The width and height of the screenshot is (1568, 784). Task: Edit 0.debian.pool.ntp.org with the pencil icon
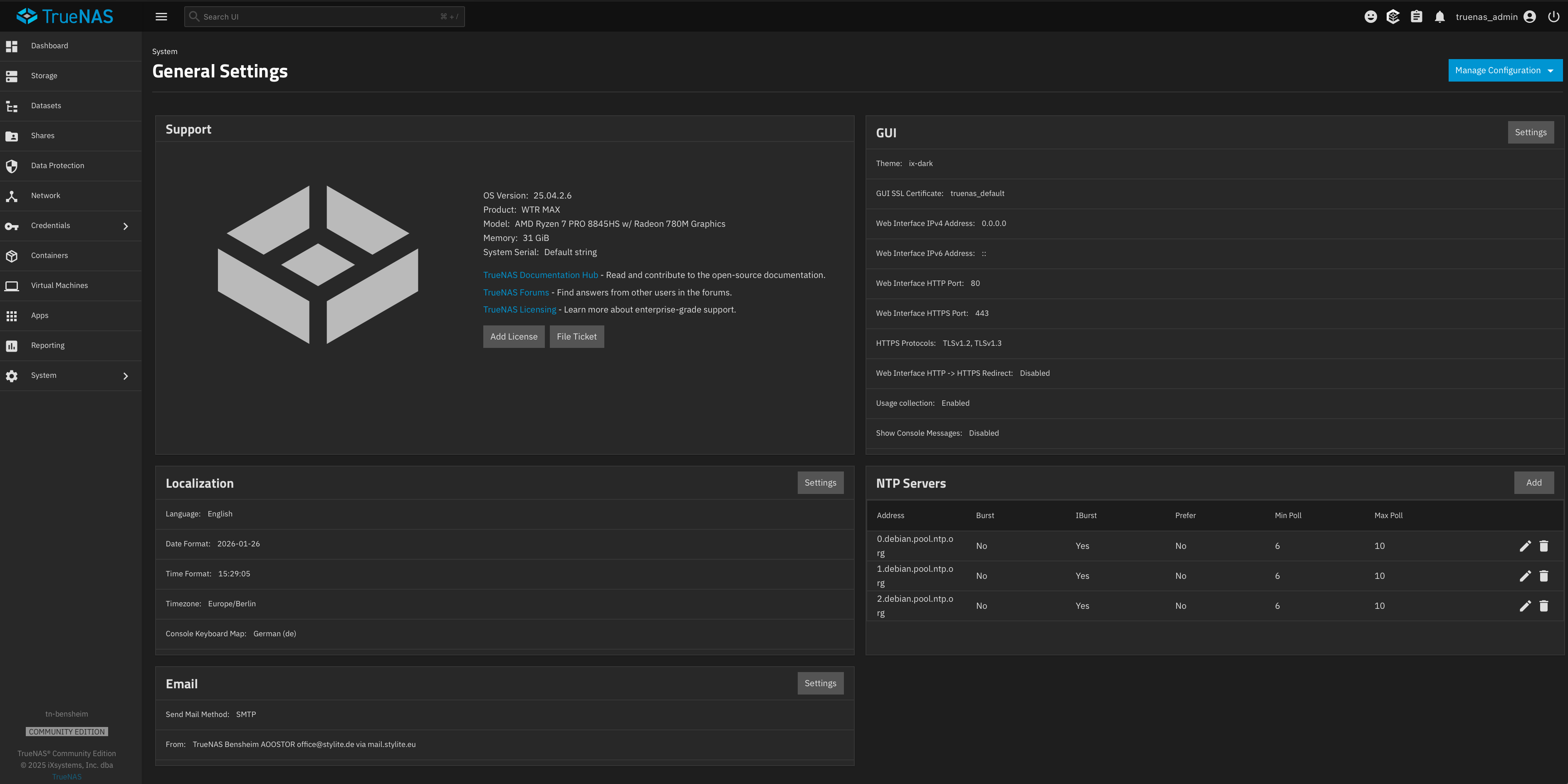pyautogui.click(x=1526, y=546)
